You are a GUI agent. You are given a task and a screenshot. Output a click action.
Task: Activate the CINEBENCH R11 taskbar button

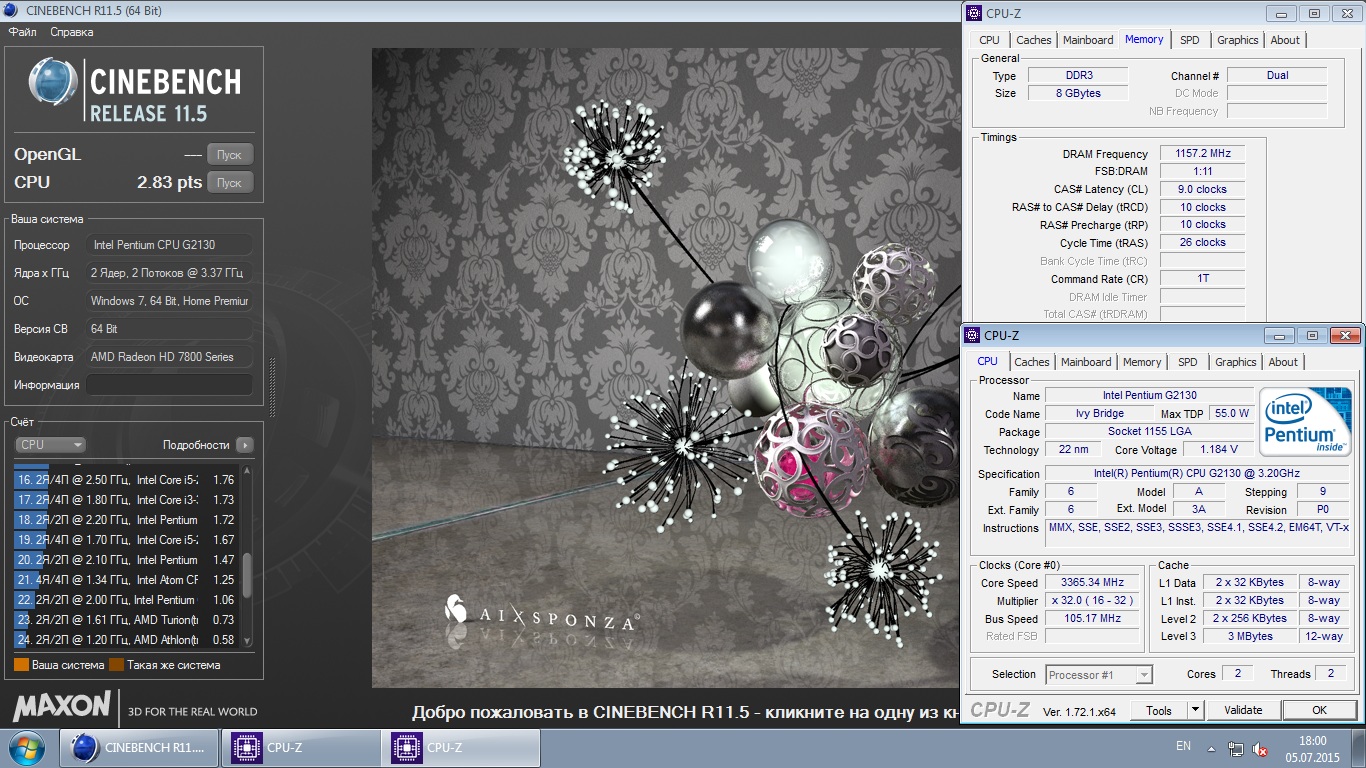point(139,748)
